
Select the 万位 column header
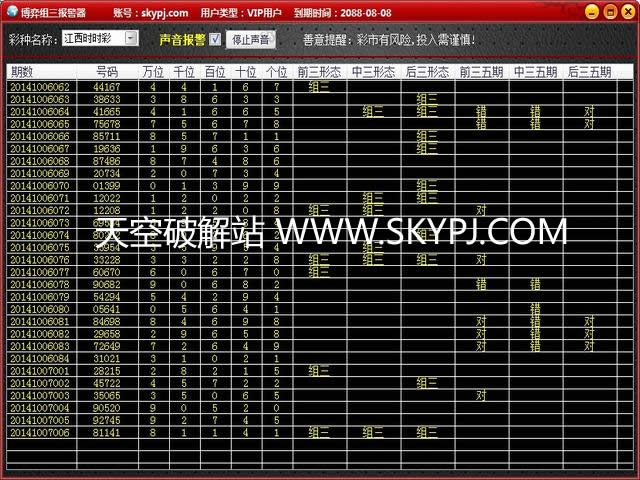[153, 72]
